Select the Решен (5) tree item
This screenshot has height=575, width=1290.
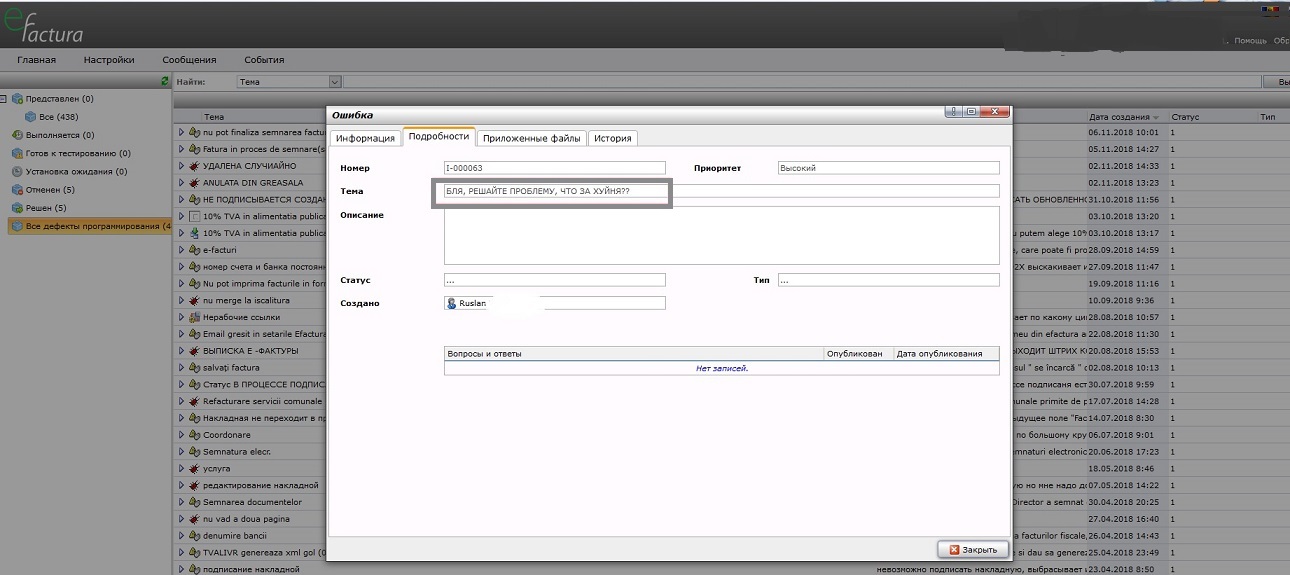46,208
